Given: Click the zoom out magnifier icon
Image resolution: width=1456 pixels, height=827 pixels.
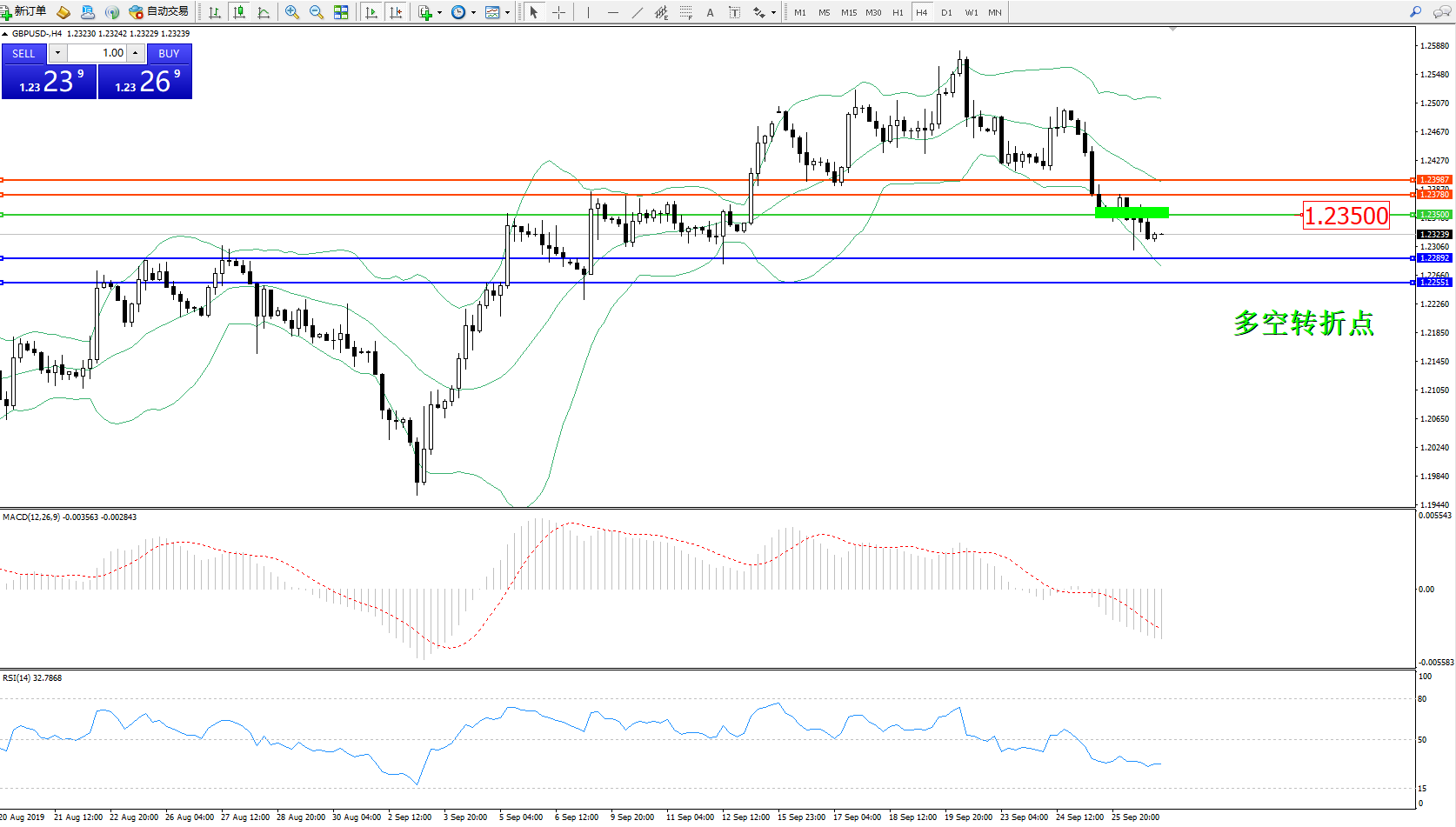Looking at the screenshot, I should click(x=317, y=12).
